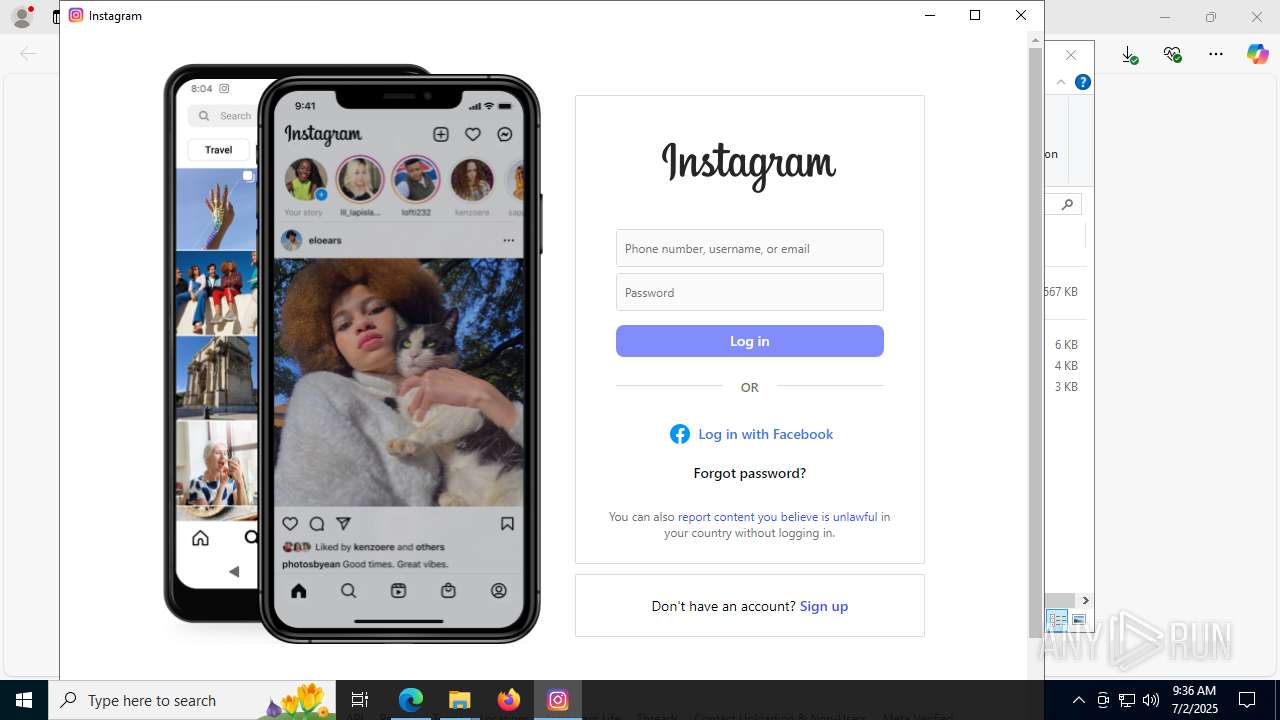Click the Password field
Image resolution: width=1280 pixels, height=720 pixels.
click(750, 292)
